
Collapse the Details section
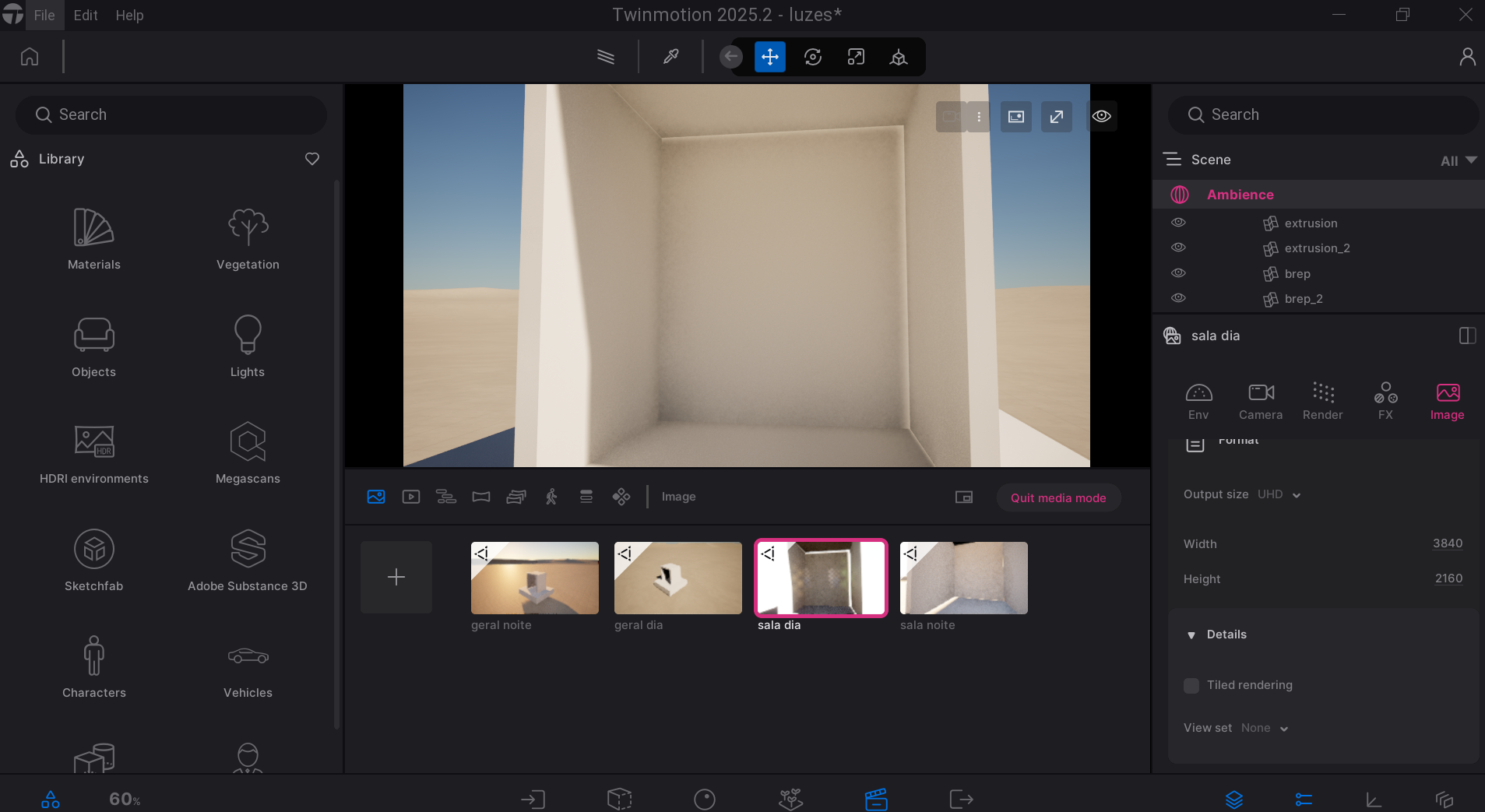1191,635
